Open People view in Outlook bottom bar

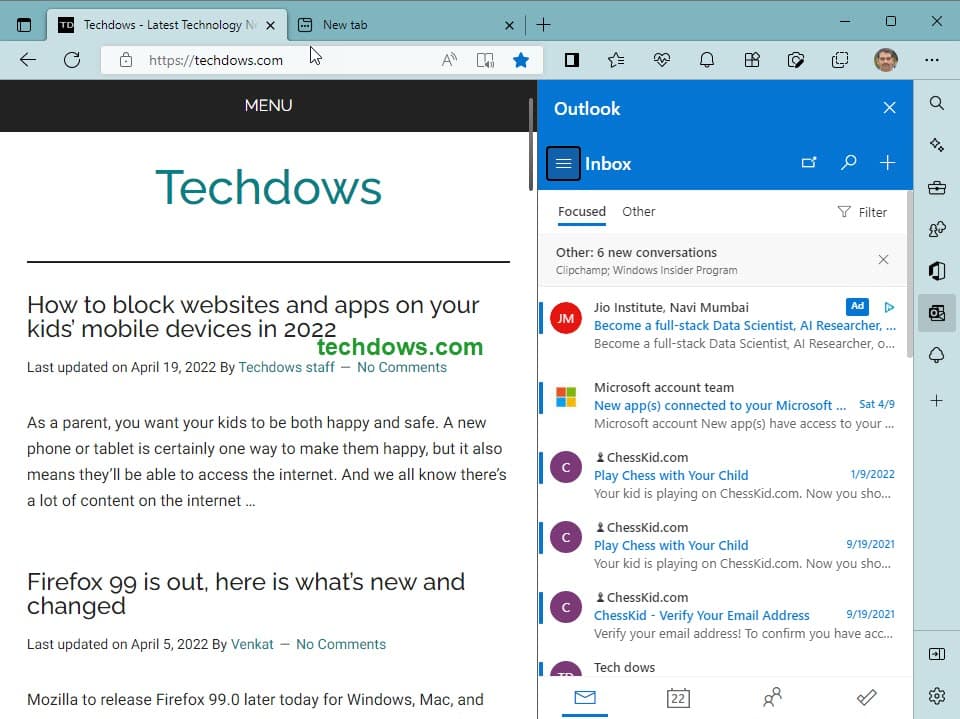[772, 698]
